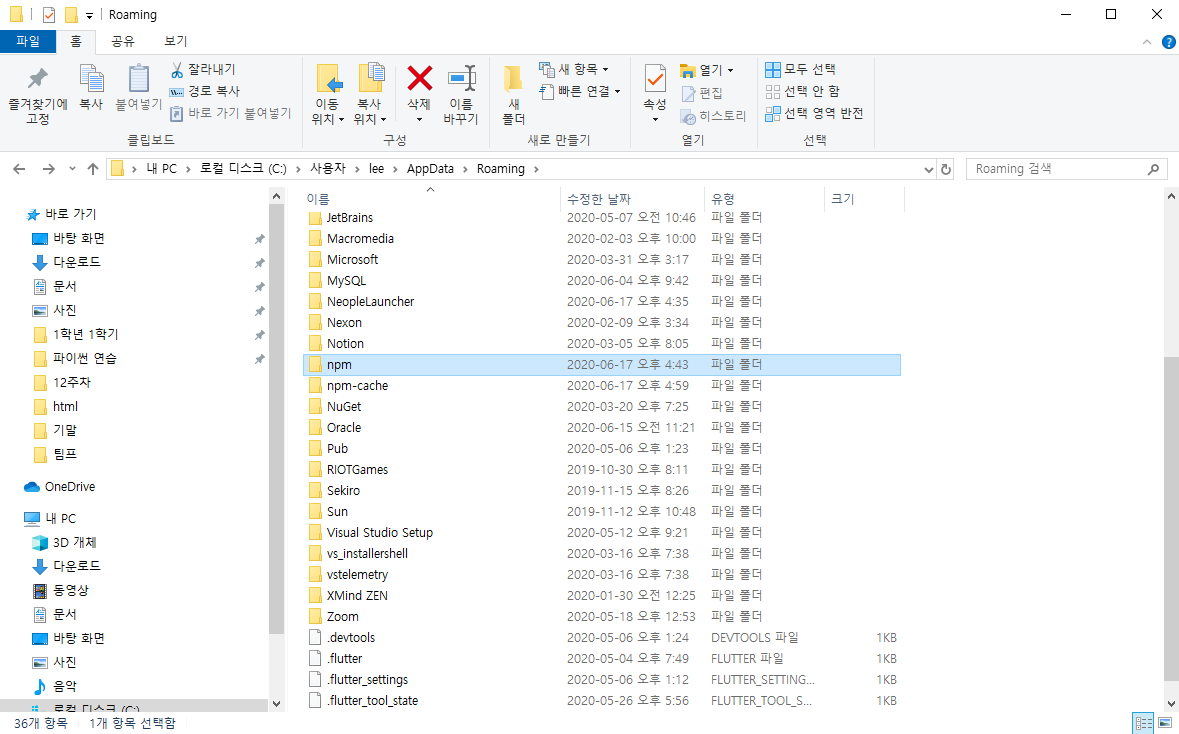Select the .devtools file icon

(x=315, y=638)
